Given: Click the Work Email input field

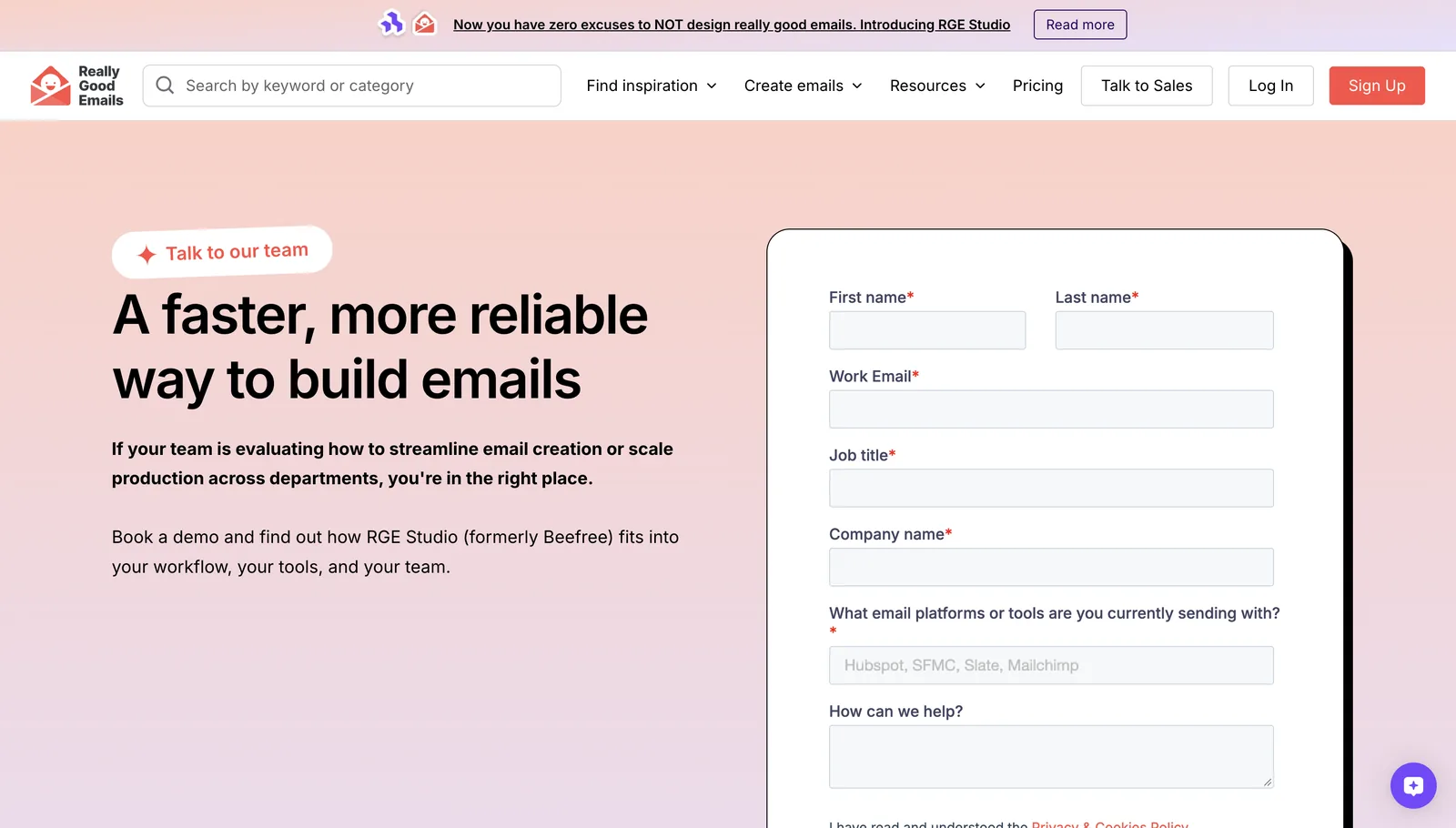Looking at the screenshot, I should pyautogui.click(x=1051, y=409).
